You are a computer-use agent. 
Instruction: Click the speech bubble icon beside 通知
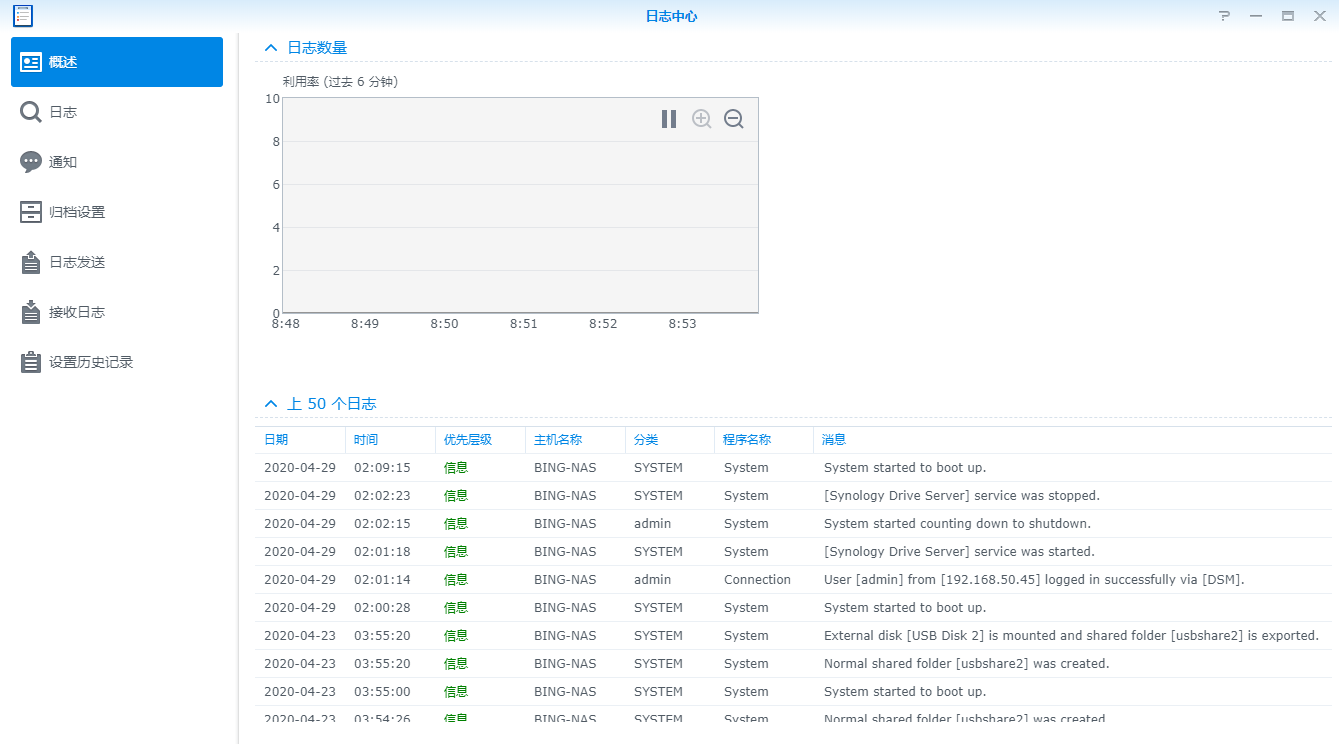point(31,162)
